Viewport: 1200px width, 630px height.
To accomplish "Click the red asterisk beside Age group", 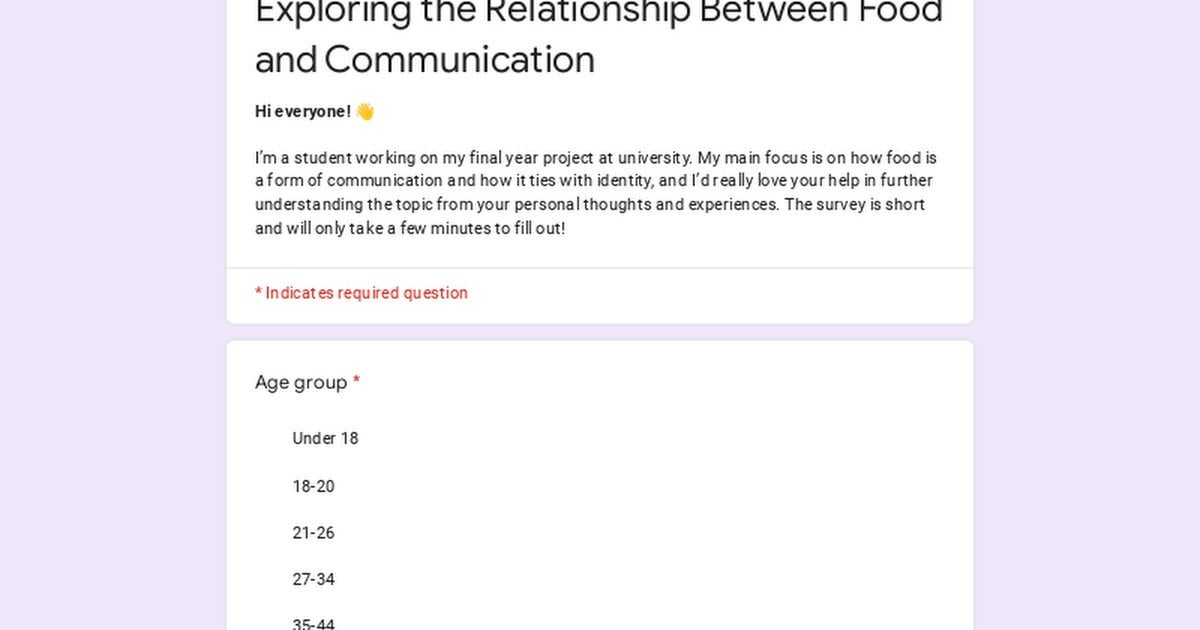I will coord(357,381).
